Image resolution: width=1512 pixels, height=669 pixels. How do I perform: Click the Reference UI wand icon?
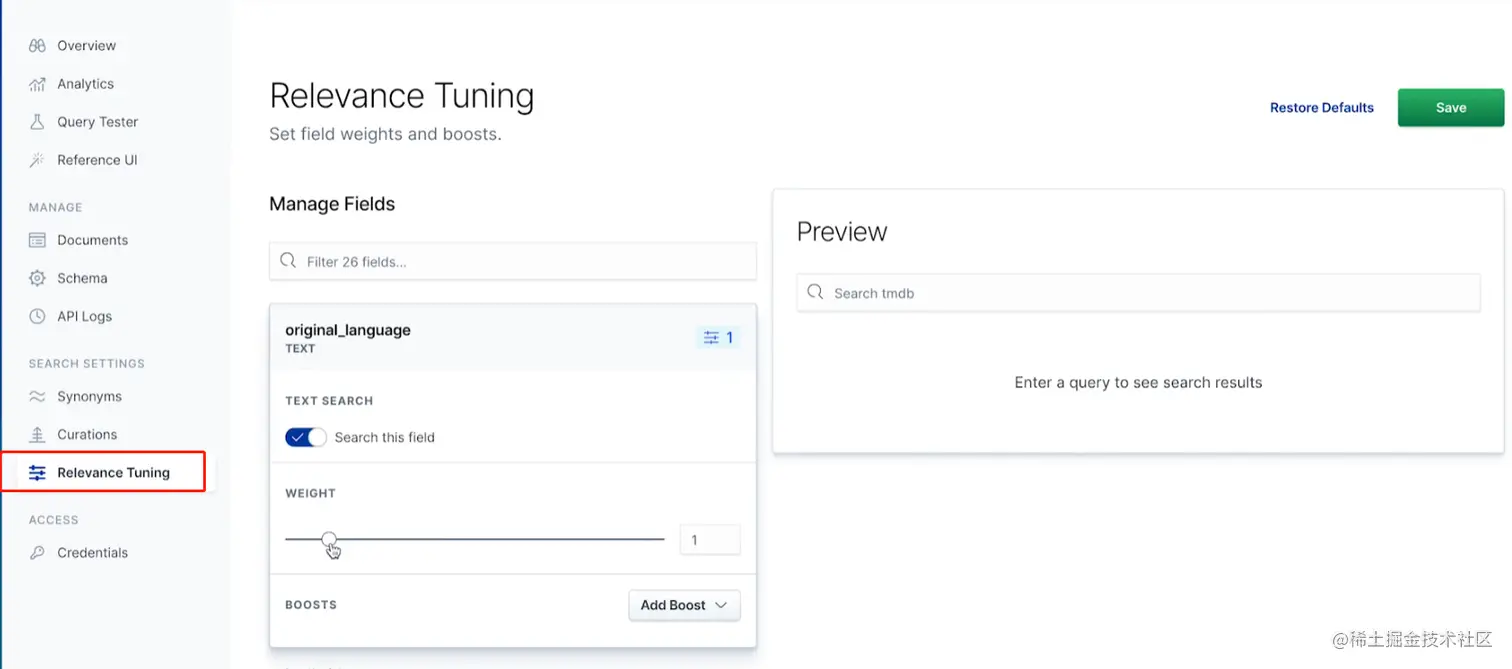pos(37,160)
